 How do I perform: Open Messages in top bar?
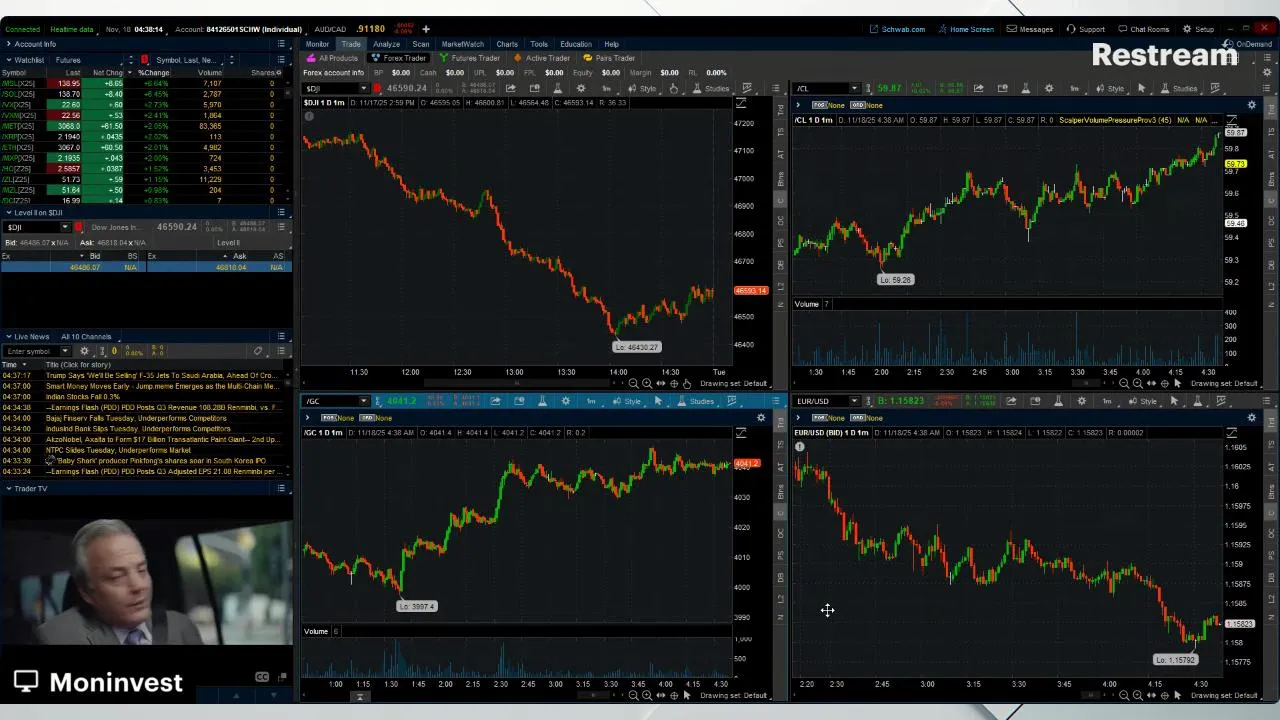(x=1030, y=29)
